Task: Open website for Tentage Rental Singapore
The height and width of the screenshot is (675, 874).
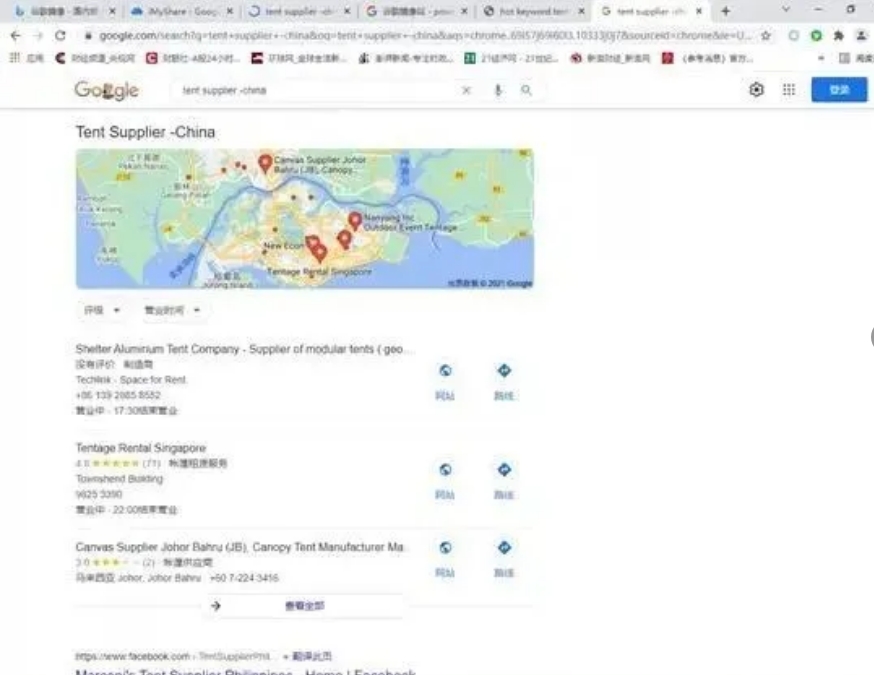Action: (445, 480)
